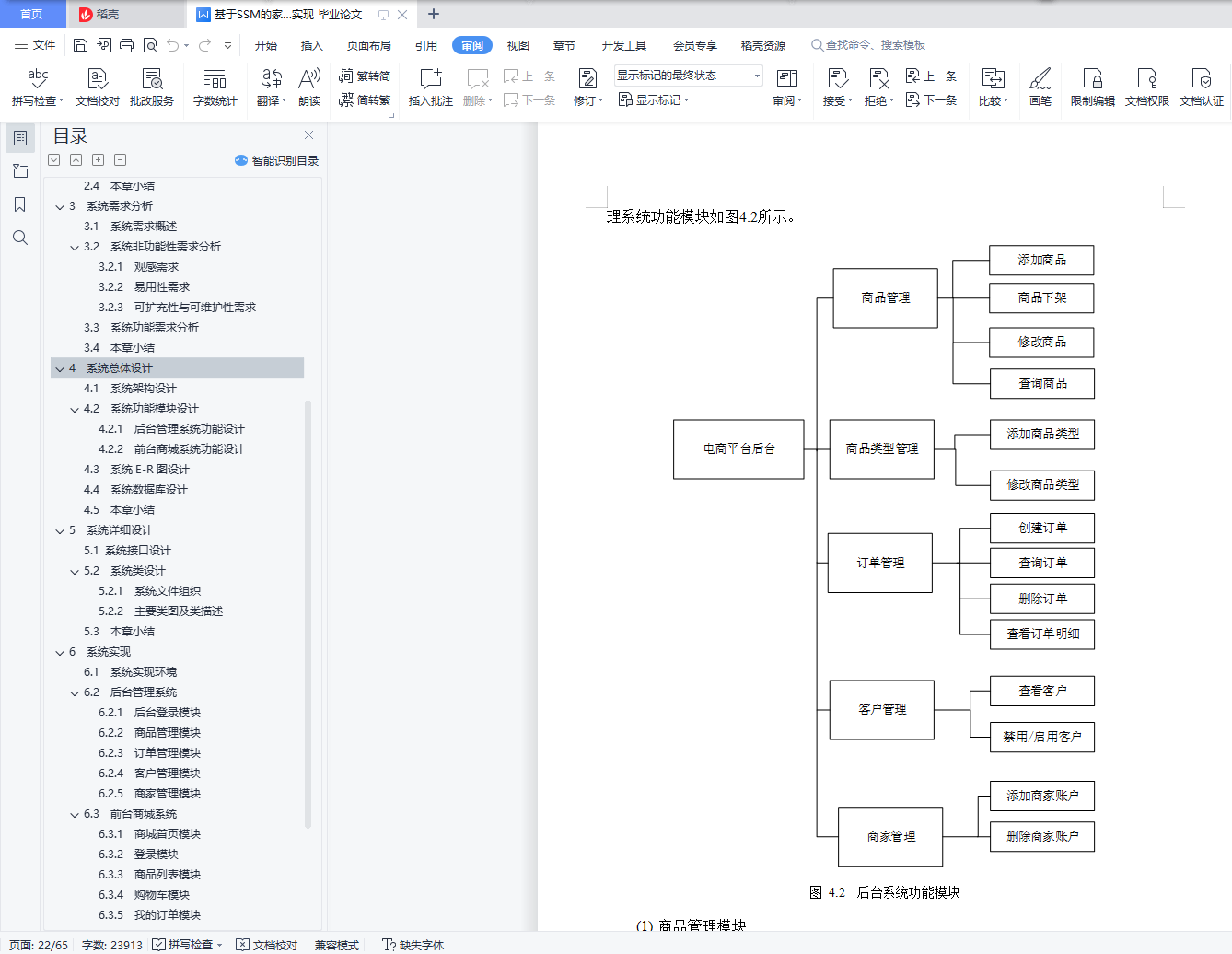The height and width of the screenshot is (954, 1232).
Task: Open the 审阅 reviewing pane button
Action: 787,87
